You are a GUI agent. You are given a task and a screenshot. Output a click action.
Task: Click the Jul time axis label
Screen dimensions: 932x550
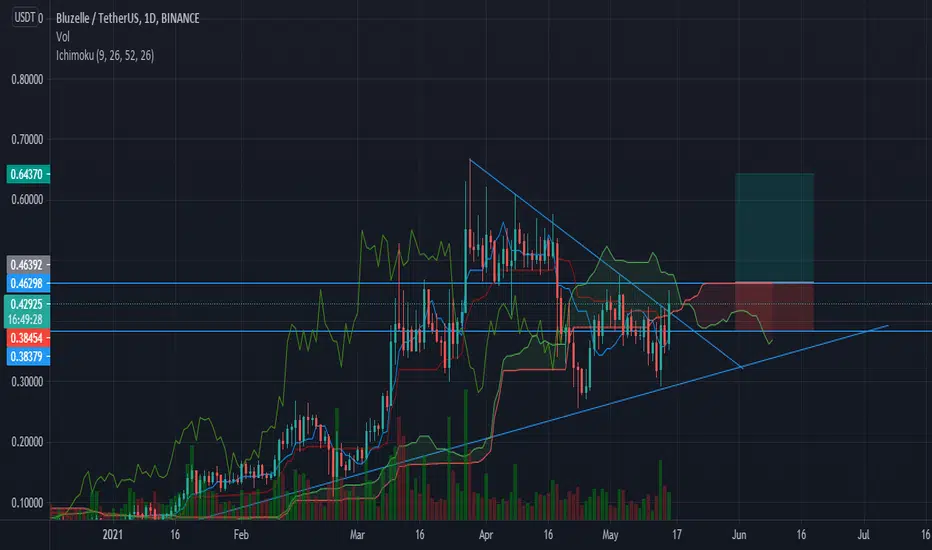(863, 535)
